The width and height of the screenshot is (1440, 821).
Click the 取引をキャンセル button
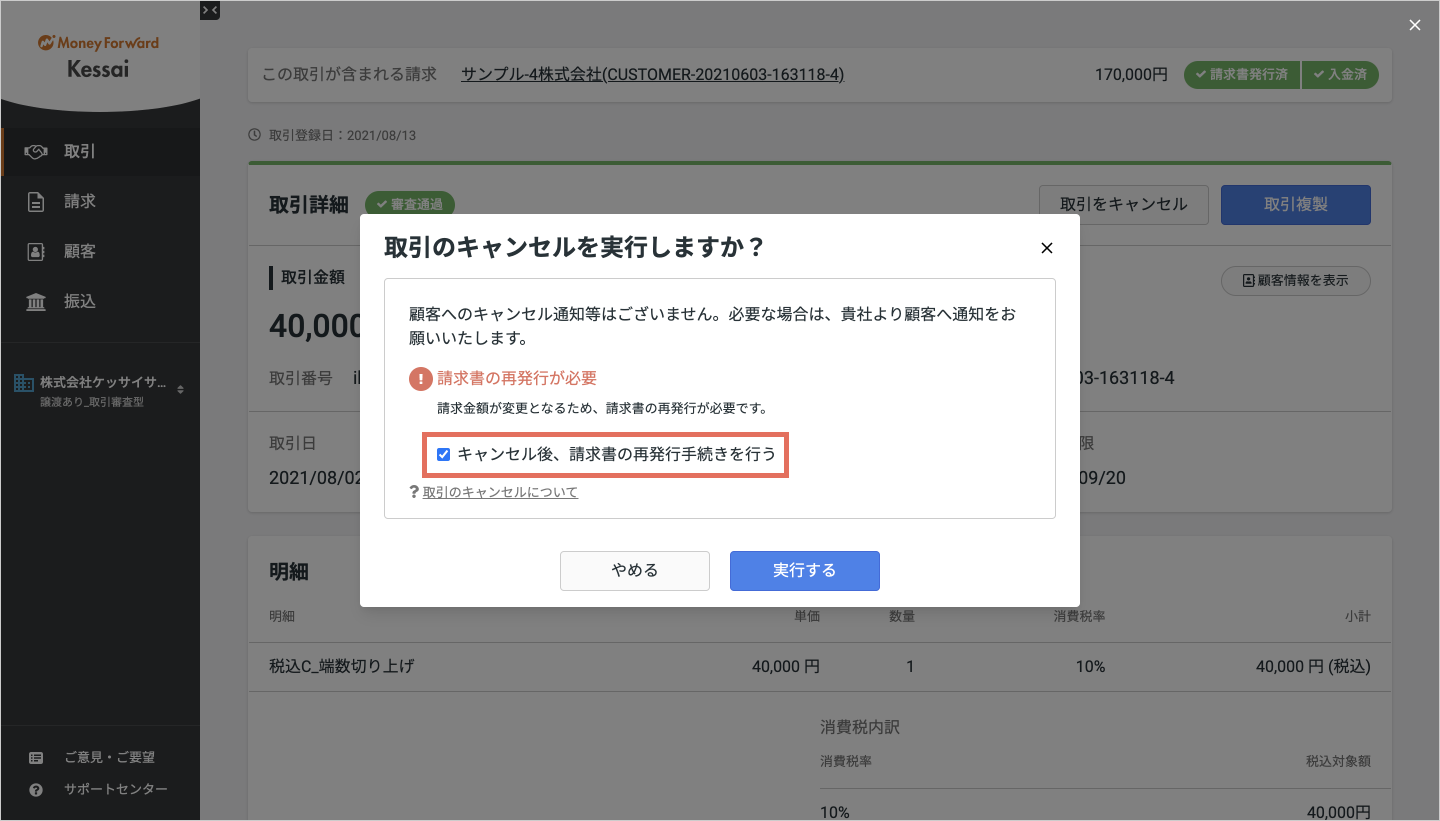coord(1124,204)
